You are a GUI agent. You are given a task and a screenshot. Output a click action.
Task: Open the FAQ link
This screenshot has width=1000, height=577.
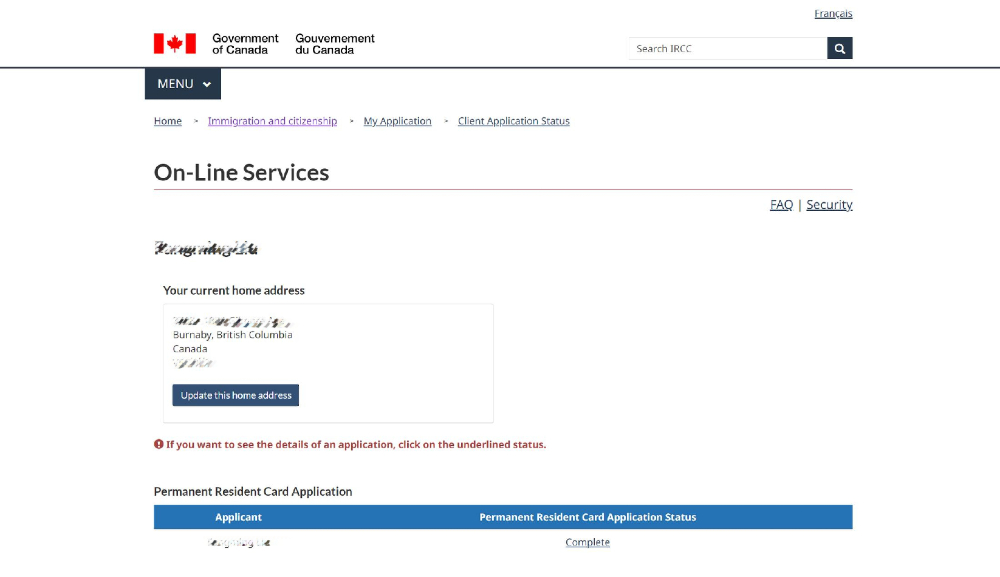[x=781, y=205]
